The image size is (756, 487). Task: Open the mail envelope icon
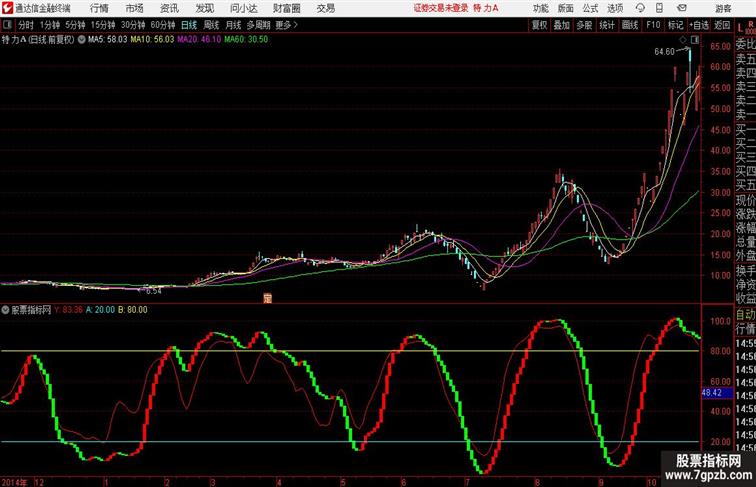coord(682,8)
